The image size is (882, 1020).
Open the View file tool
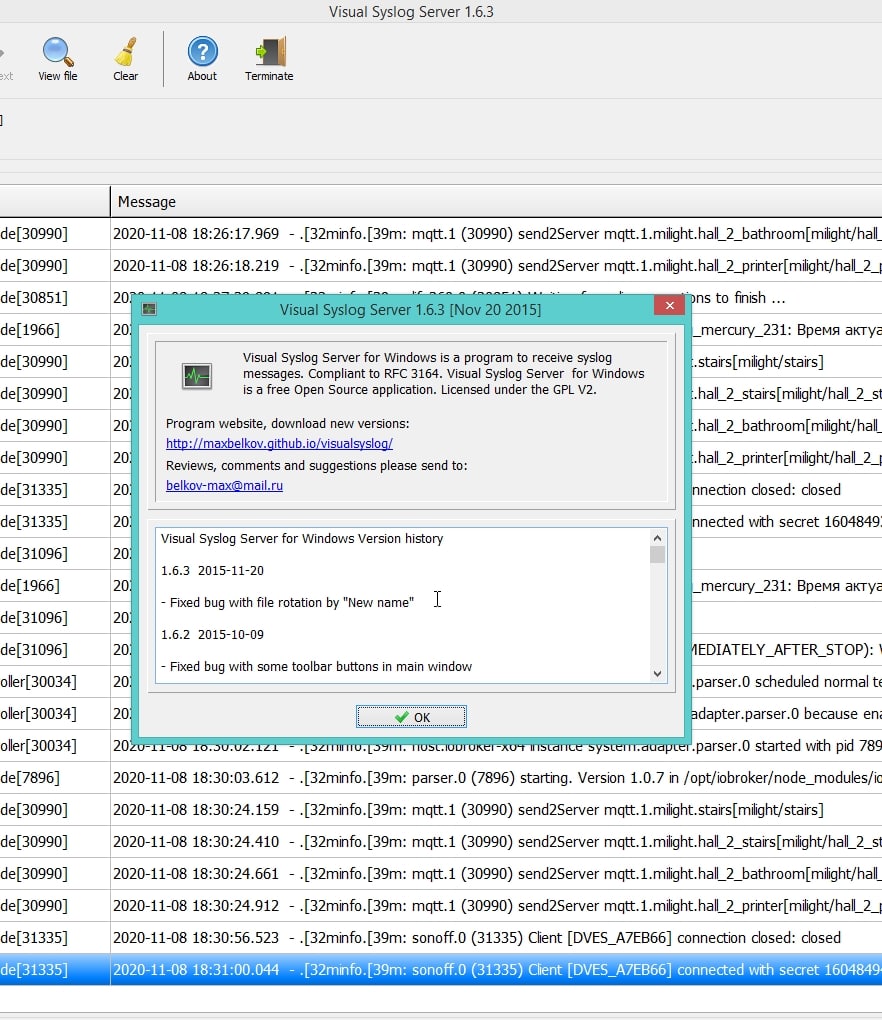click(57, 59)
